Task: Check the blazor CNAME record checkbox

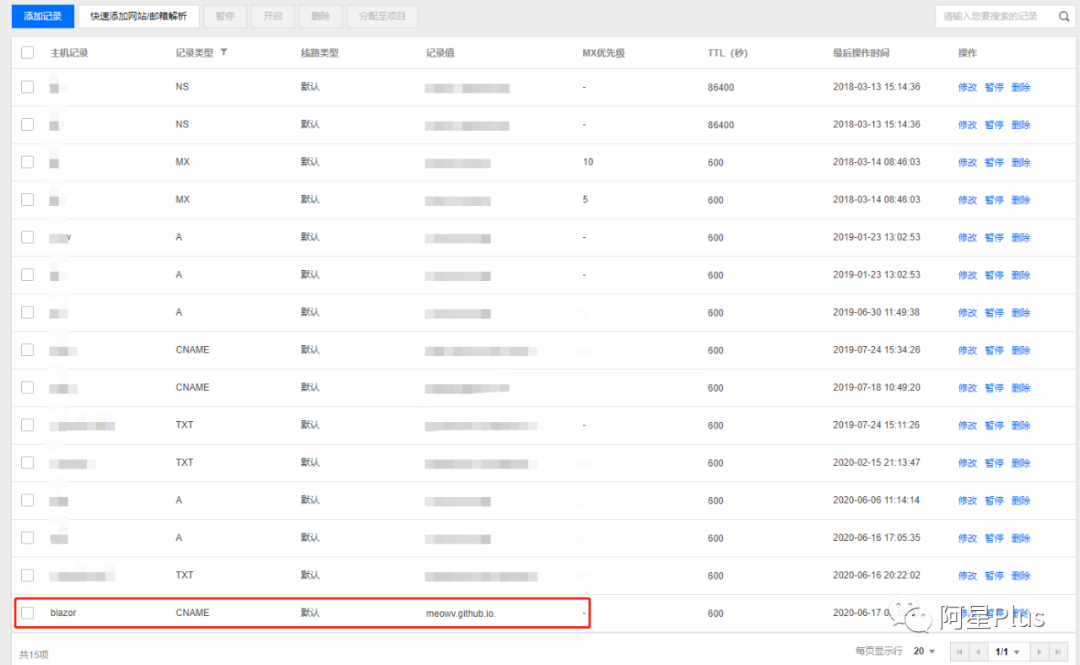Action: pyautogui.click(x=28, y=613)
